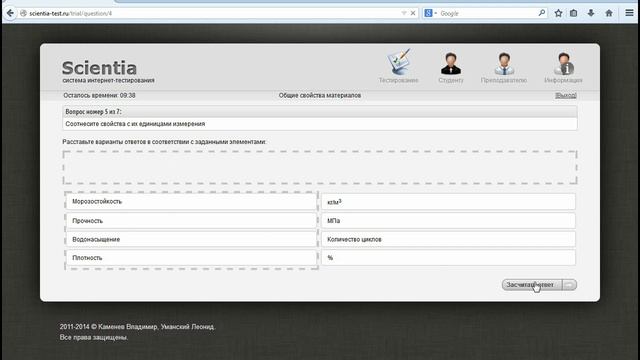640x360 pixels.
Task: Open the Google search engine selector
Action: [430, 13]
